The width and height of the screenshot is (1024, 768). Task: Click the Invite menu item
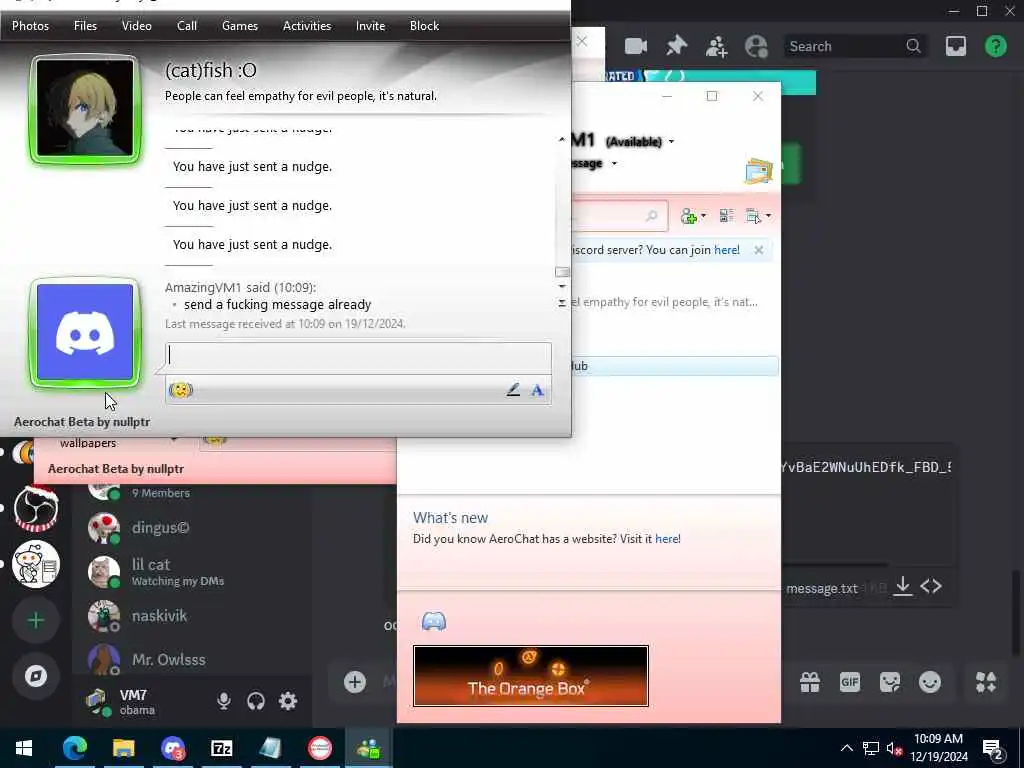tap(370, 25)
